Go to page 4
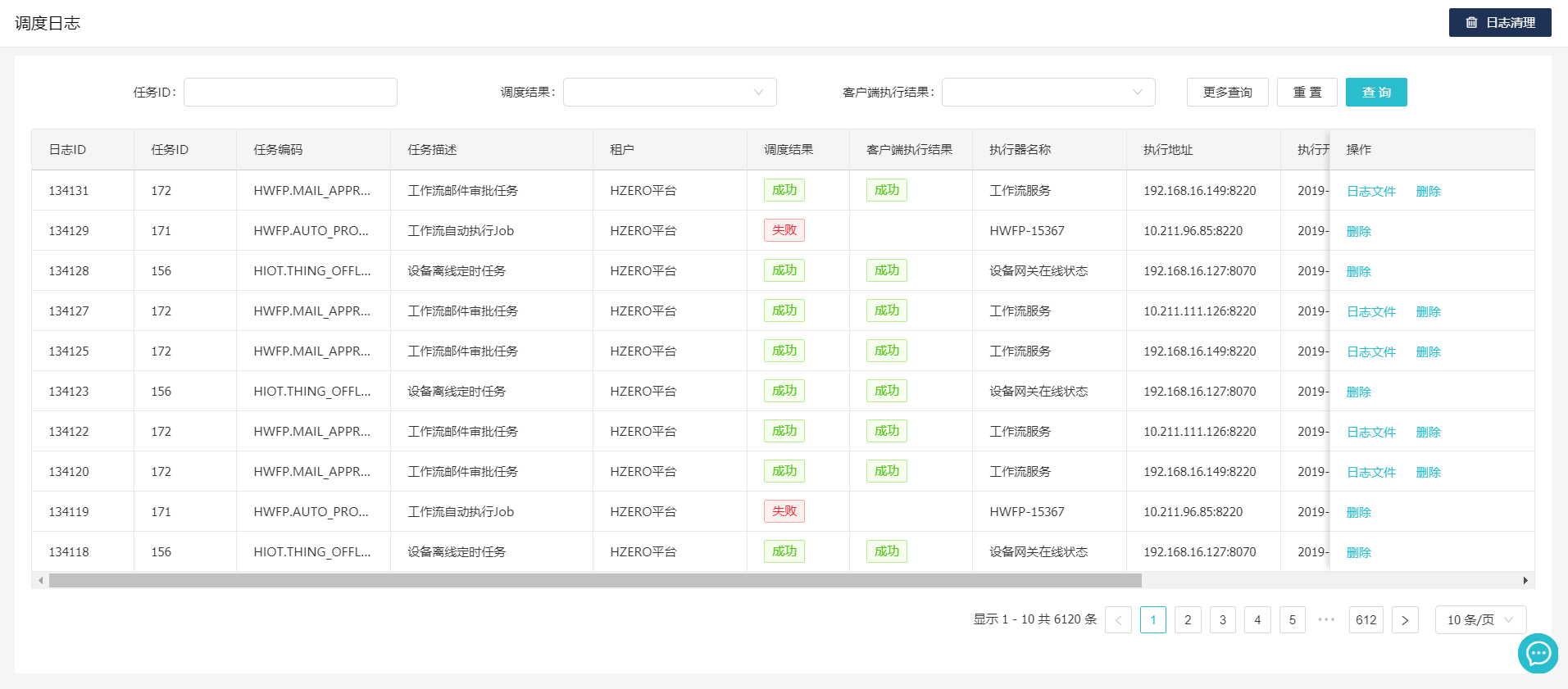This screenshot has width=1568, height=689. click(1257, 620)
